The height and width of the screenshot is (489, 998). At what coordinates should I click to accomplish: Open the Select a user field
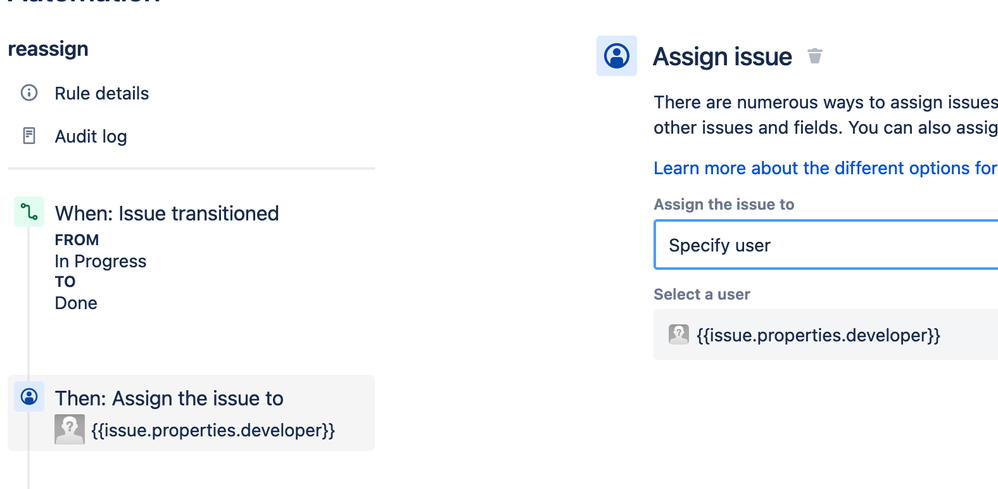826,334
